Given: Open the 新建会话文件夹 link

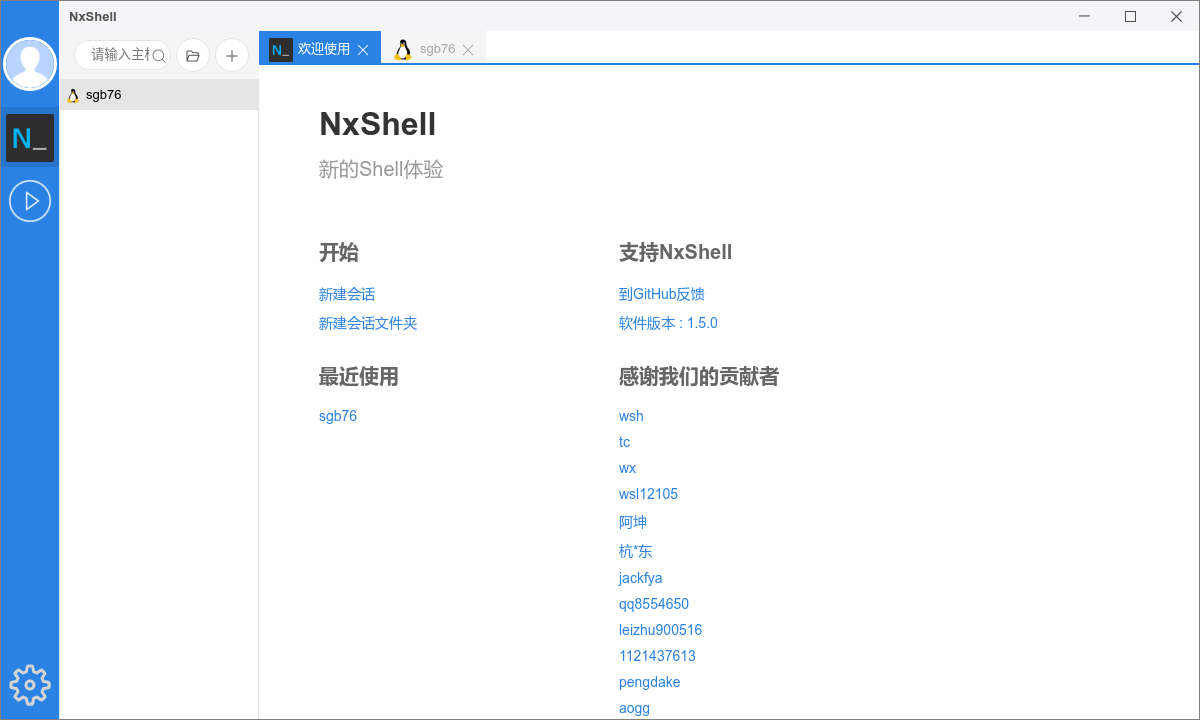Looking at the screenshot, I should [x=368, y=323].
